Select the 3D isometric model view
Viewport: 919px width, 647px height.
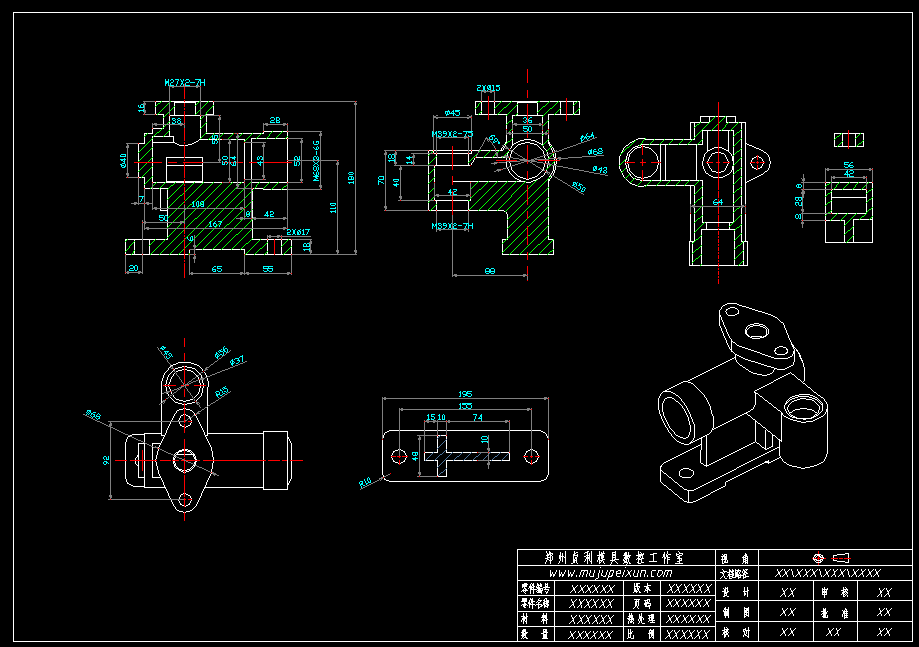pyautogui.click(x=743, y=403)
